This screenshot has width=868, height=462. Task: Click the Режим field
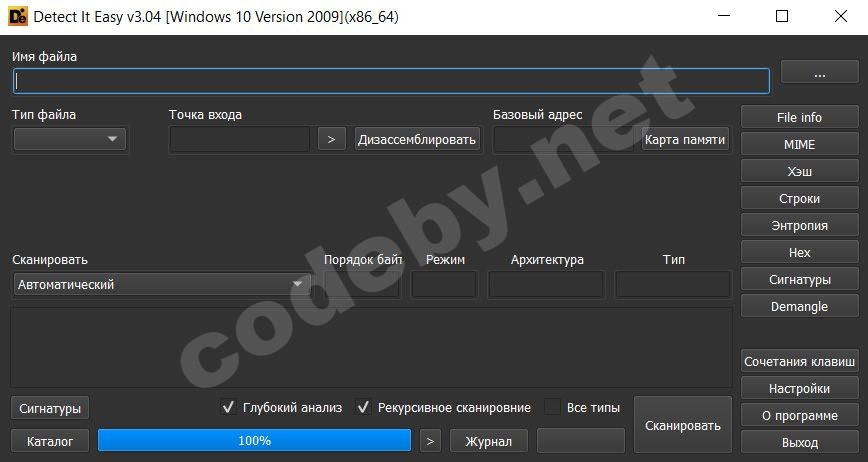pos(444,285)
